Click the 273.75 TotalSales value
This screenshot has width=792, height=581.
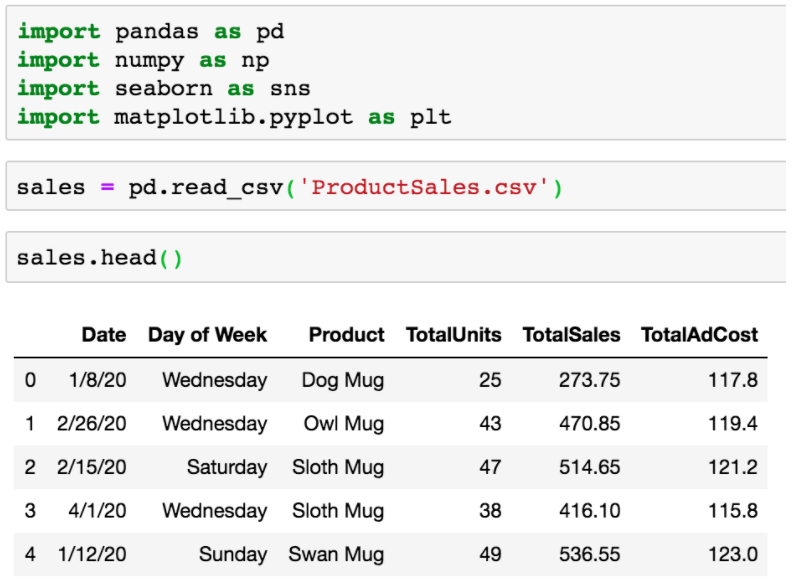point(589,380)
